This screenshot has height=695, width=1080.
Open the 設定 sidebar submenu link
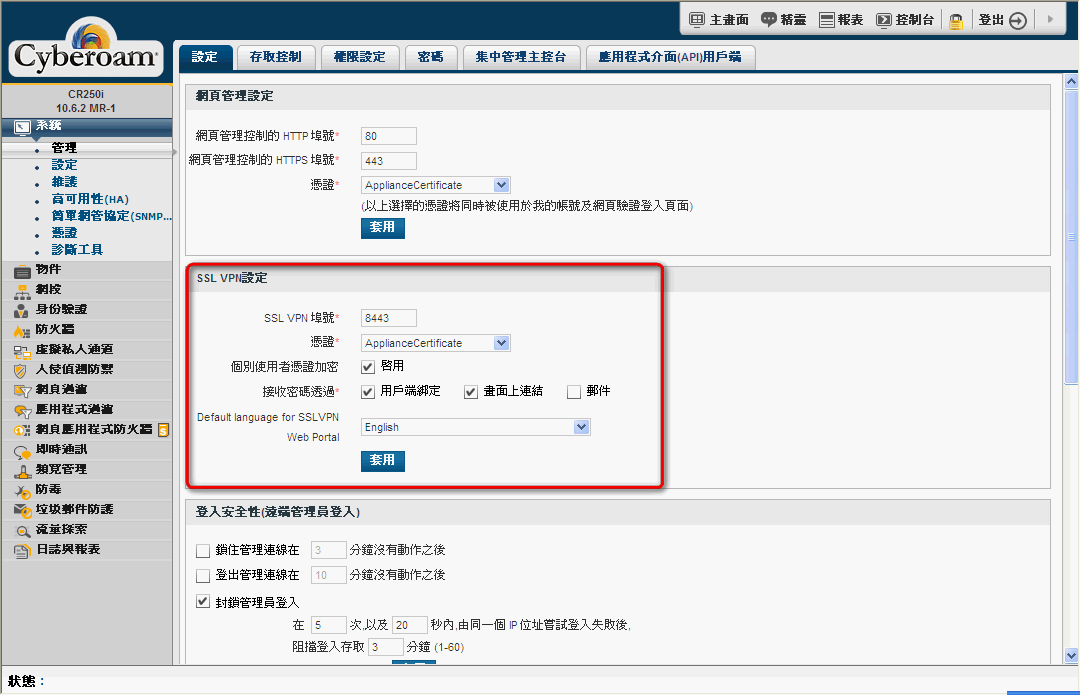tap(64, 165)
